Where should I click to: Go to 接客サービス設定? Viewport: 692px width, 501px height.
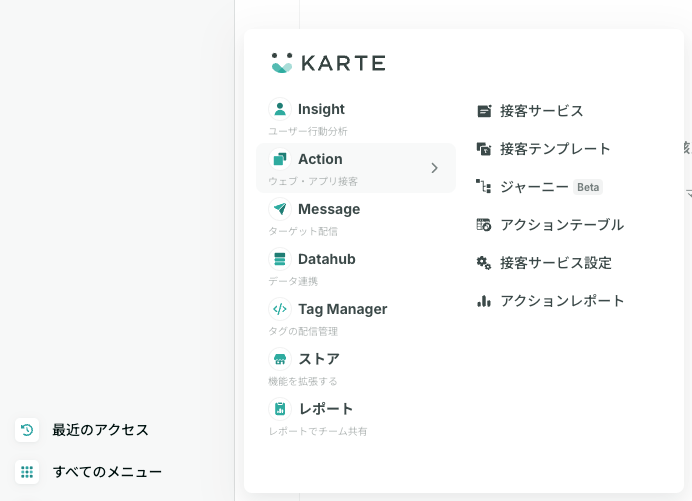click(x=544, y=263)
